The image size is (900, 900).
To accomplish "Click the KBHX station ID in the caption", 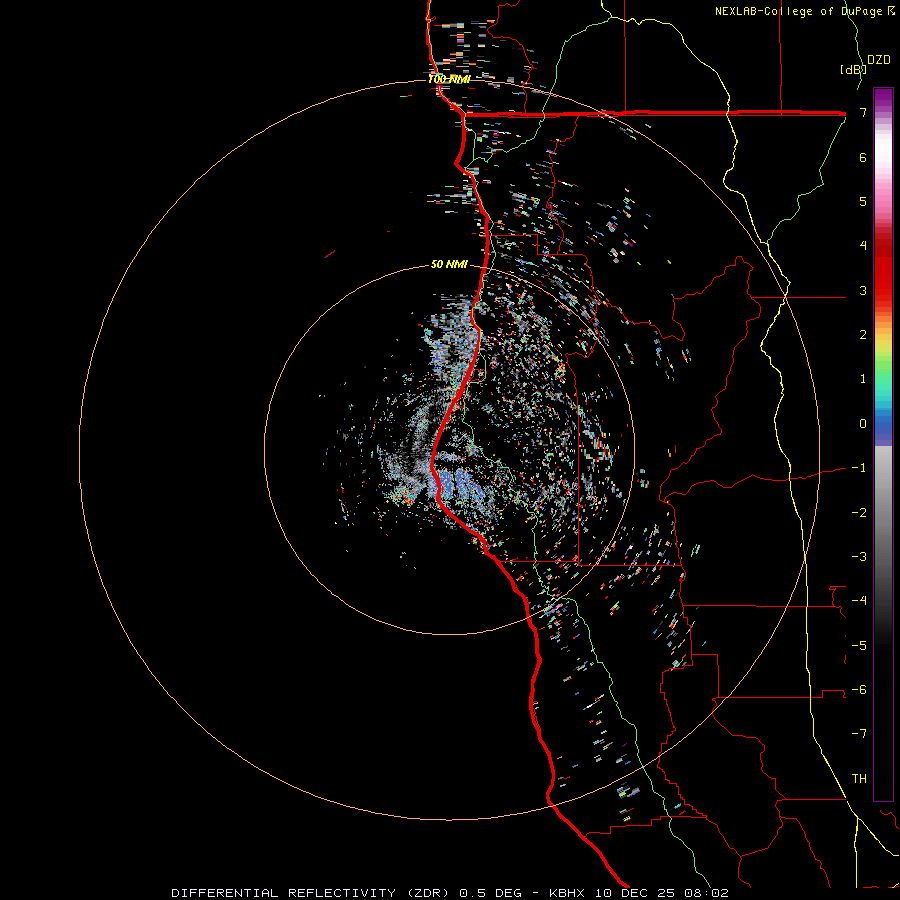I will click(x=567, y=893).
